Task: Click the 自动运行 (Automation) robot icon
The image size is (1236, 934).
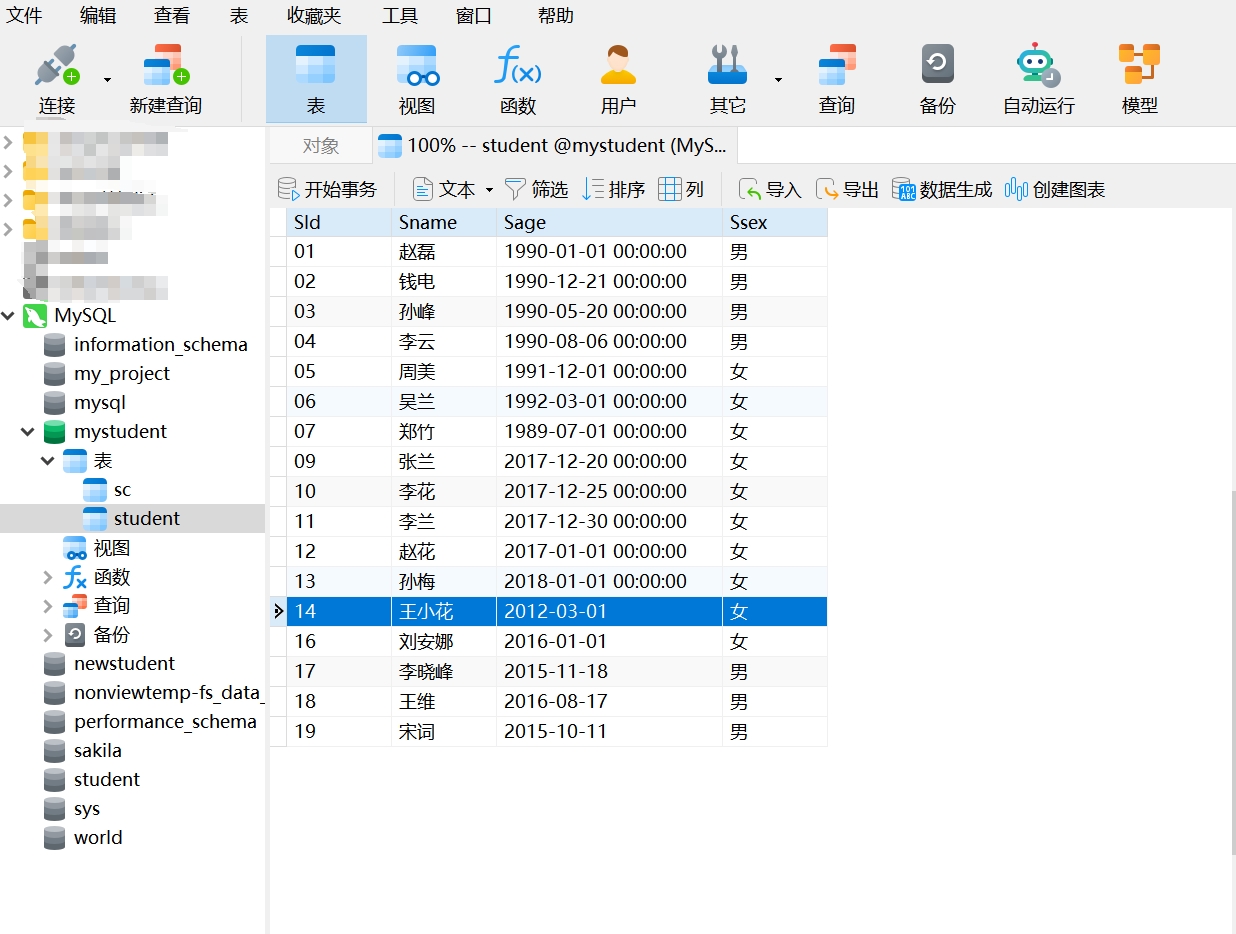Action: [x=1038, y=67]
